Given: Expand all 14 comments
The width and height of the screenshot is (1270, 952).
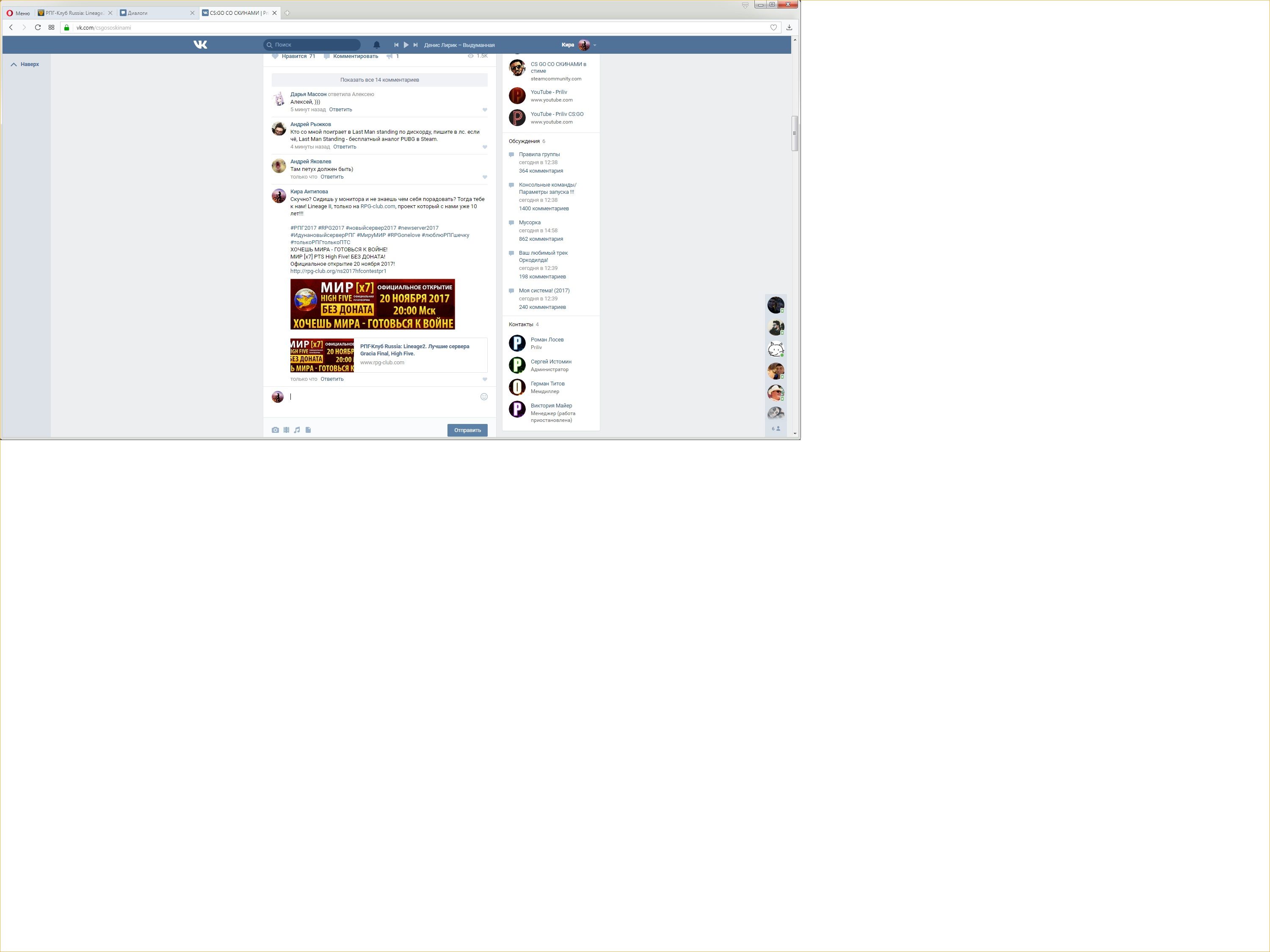Looking at the screenshot, I should pyautogui.click(x=379, y=80).
